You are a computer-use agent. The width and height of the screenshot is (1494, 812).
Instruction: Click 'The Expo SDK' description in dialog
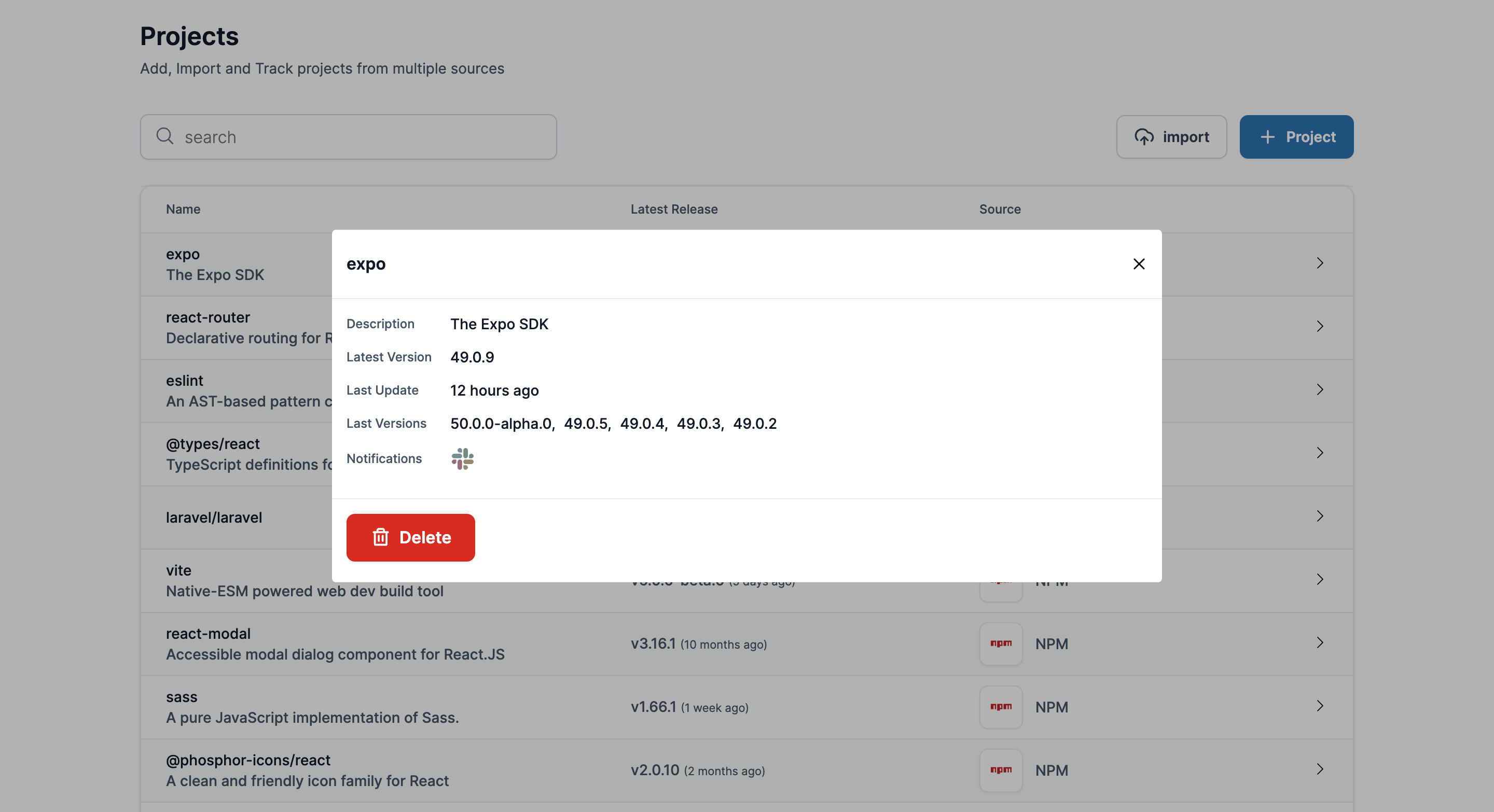click(499, 324)
